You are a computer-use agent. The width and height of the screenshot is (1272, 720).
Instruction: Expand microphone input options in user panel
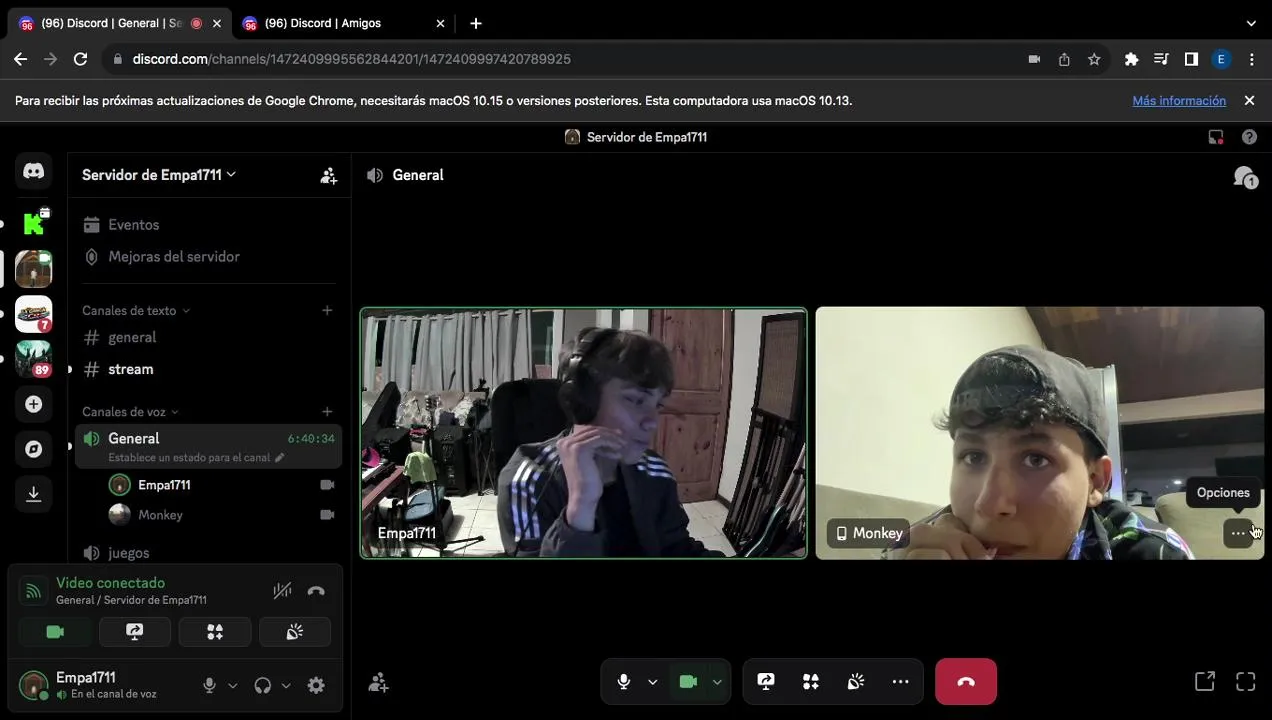(x=233, y=685)
